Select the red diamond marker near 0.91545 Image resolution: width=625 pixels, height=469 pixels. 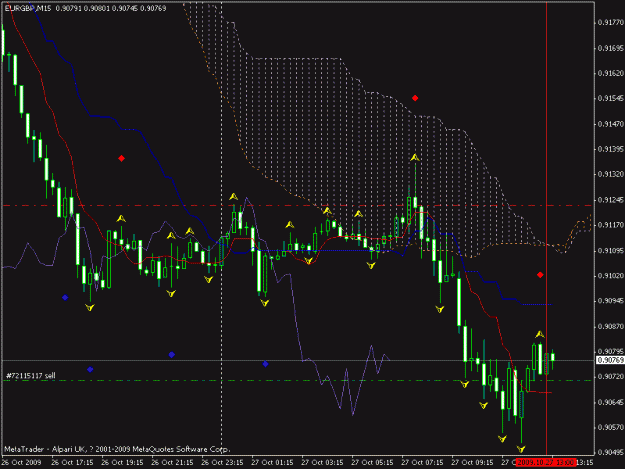point(415,98)
